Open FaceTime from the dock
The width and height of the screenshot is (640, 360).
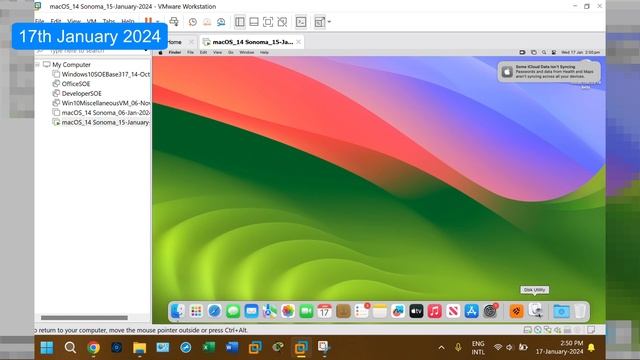[x=306, y=311]
